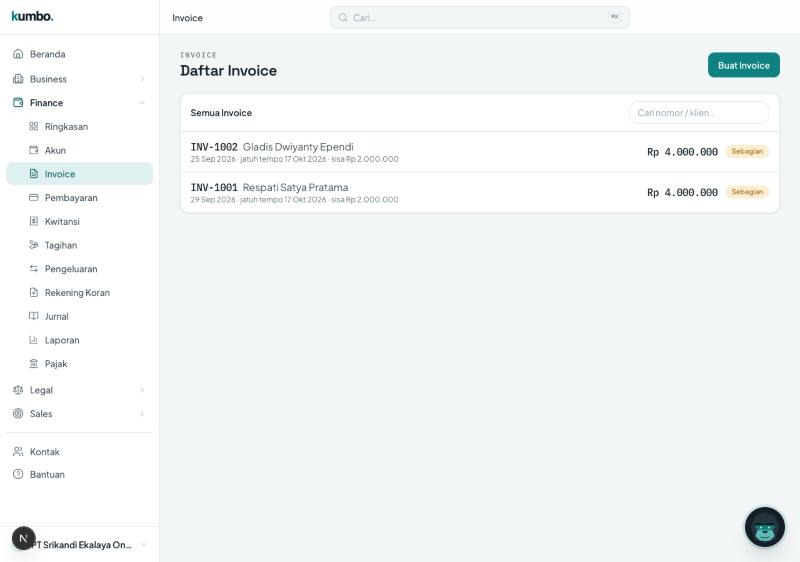Click the 25 Sep 2026 date line
The image size is (800, 562).
click(294, 159)
